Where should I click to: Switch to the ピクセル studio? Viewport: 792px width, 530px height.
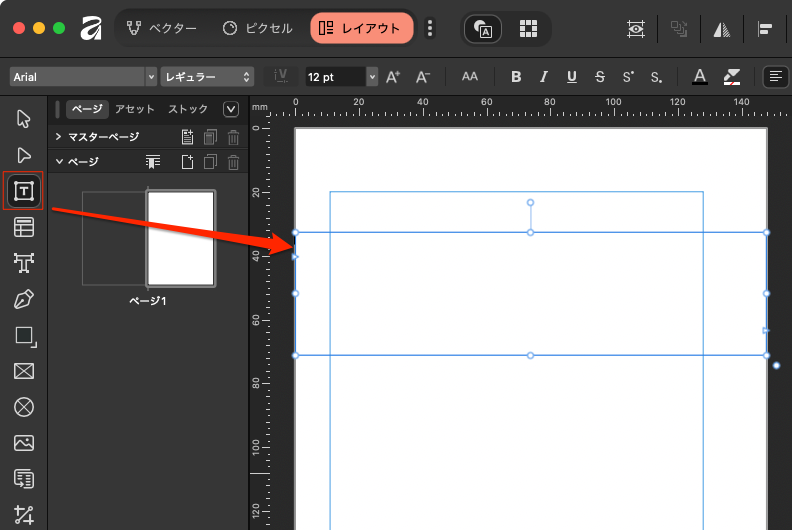258,29
